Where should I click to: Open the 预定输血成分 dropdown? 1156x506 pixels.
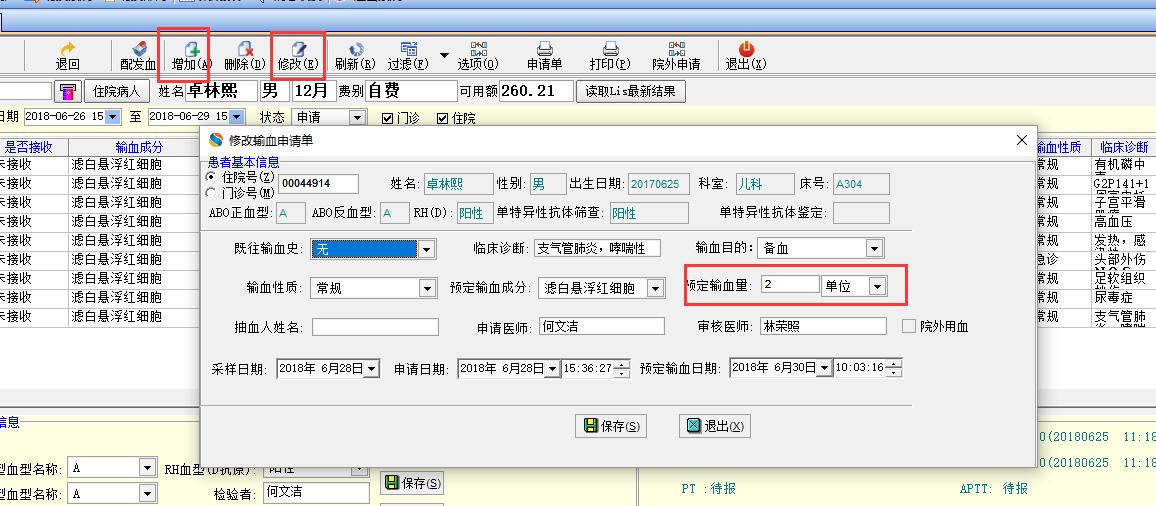pos(655,288)
